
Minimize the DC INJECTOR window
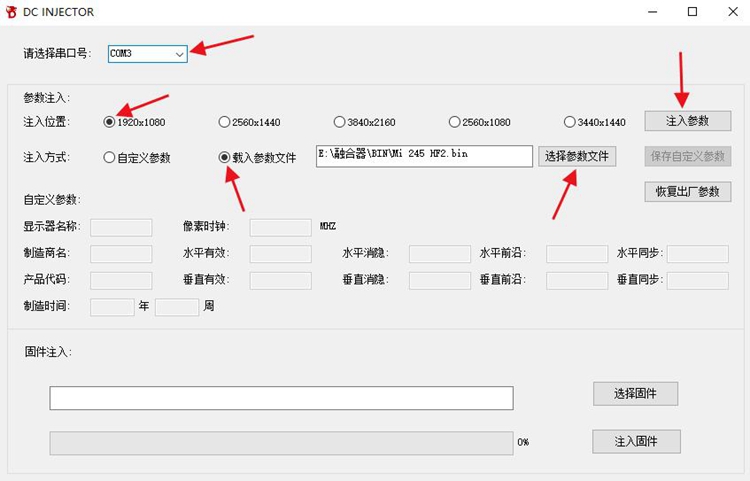tap(652, 12)
